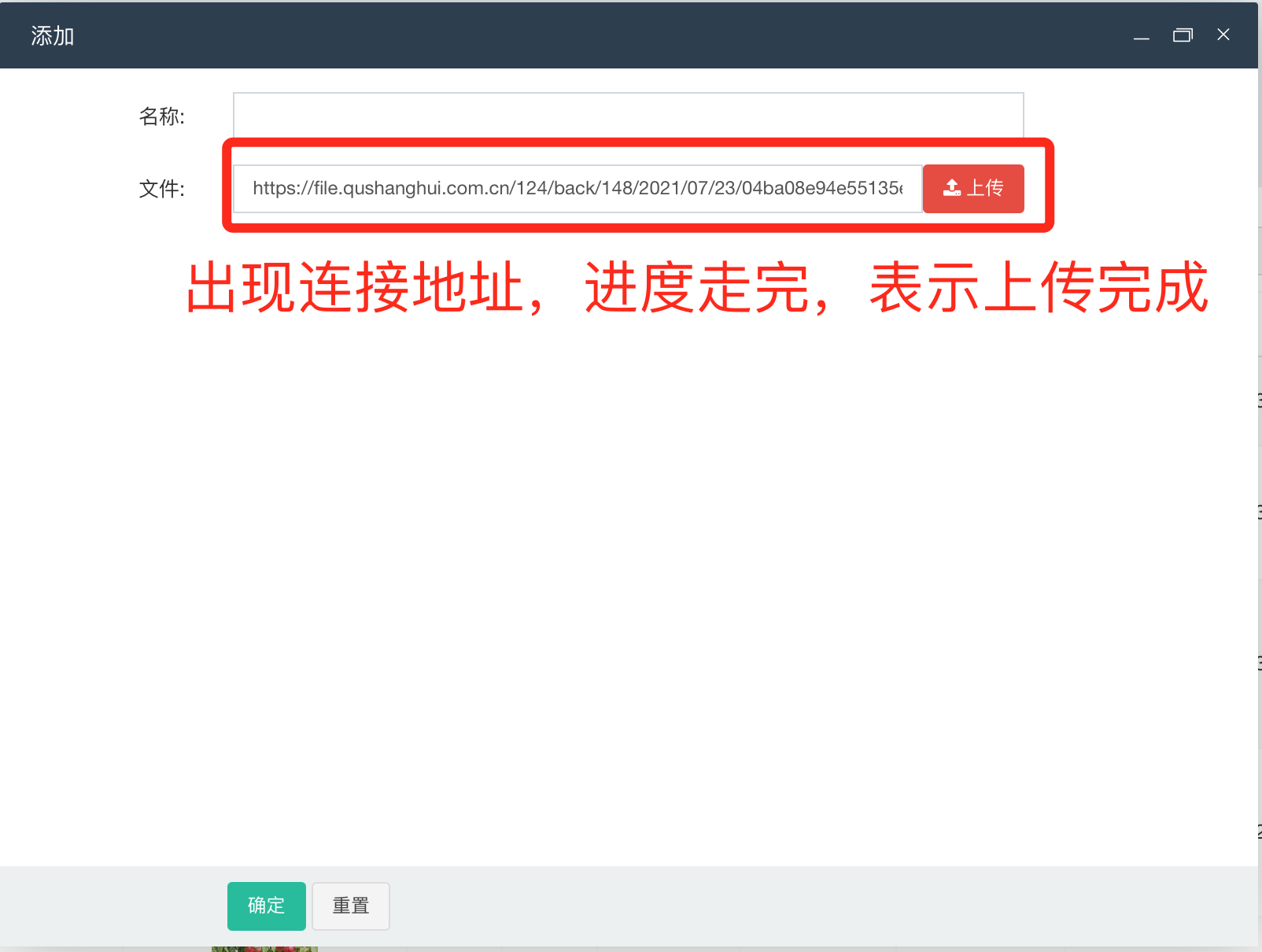Image resolution: width=1262 pixels, height=952 pixels.
Task: Close the 添加 dialog with X
Action: pos(1223,35)
